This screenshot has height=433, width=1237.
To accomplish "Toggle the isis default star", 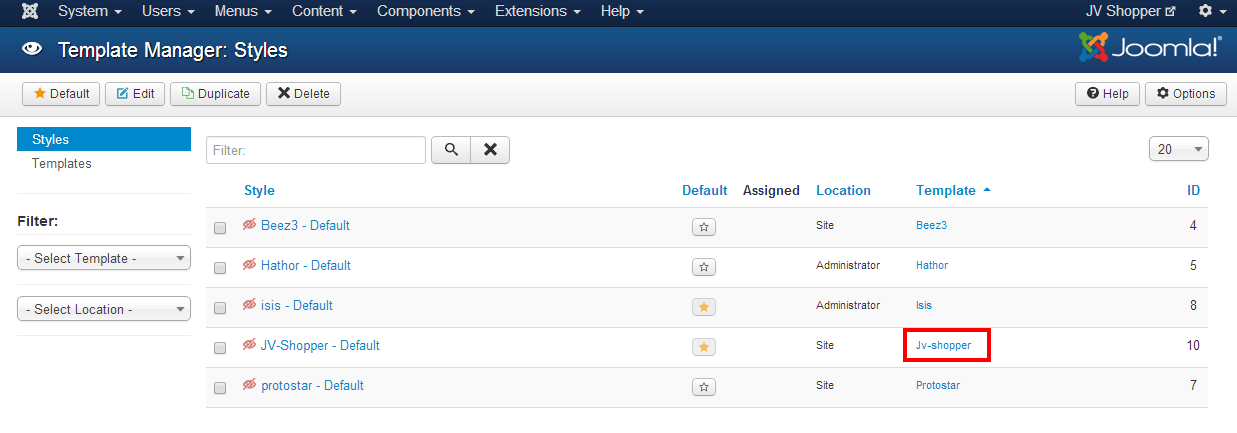I will tap(704, 307).
